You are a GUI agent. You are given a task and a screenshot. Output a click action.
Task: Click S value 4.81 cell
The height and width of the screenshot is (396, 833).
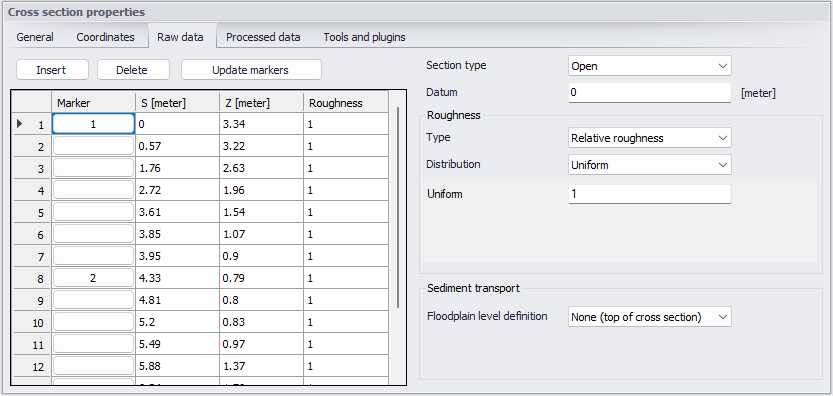point(177,300)
